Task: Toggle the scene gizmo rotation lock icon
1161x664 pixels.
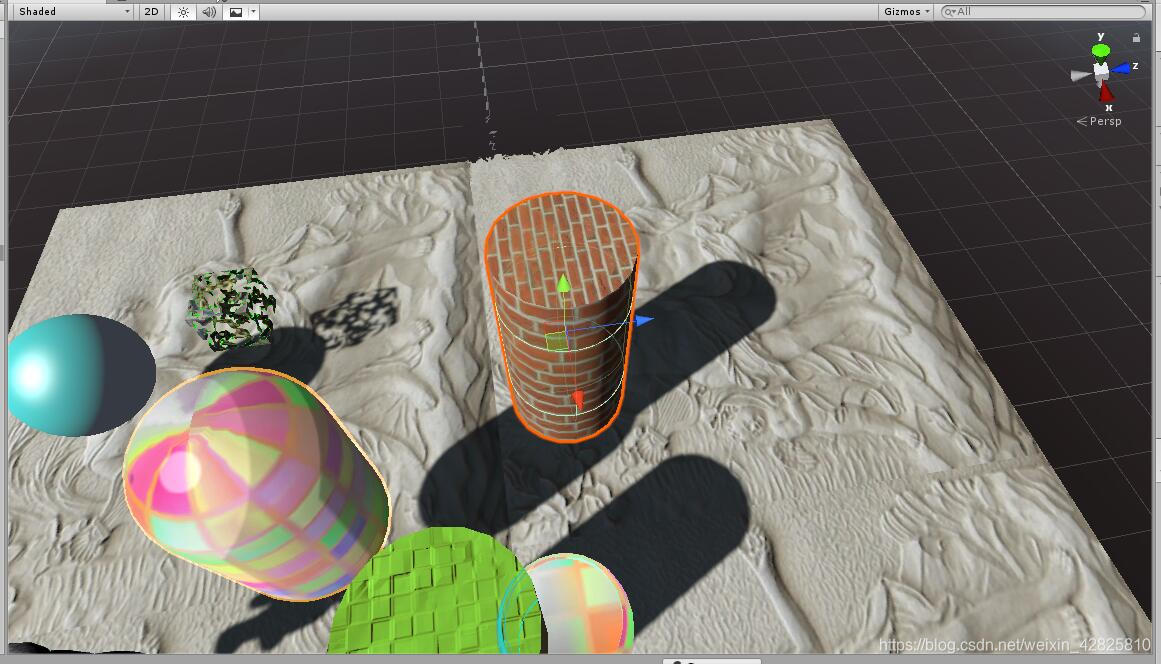Action: [1136, 38]
